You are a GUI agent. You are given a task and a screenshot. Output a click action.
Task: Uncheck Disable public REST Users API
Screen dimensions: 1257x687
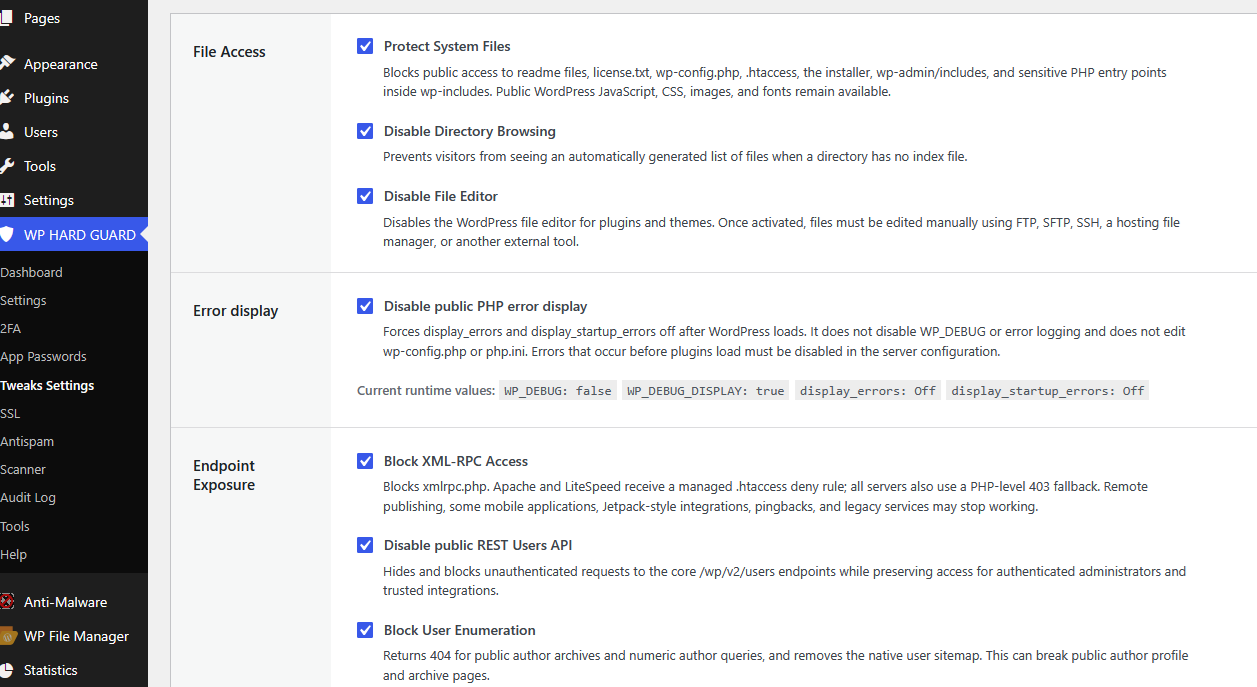pyautogui.click(x=365, y=545)
